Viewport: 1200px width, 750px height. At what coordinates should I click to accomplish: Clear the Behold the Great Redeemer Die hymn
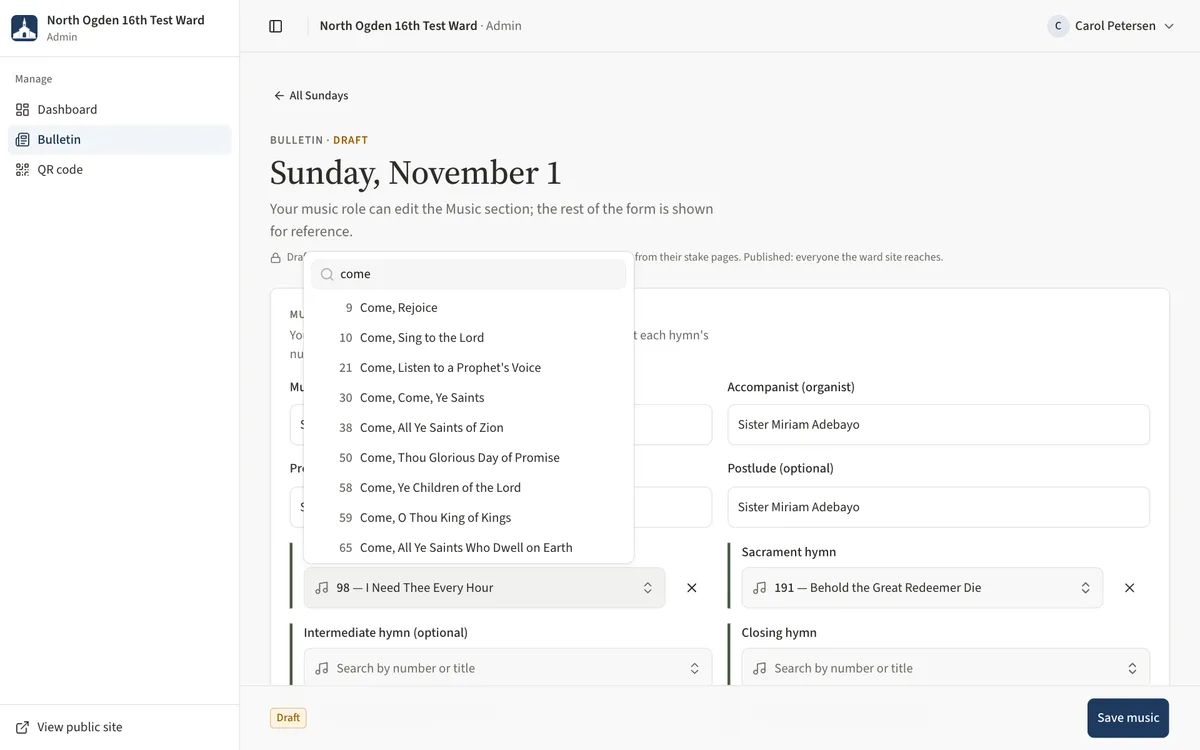pyautogui.click(x=1129, y=588)
